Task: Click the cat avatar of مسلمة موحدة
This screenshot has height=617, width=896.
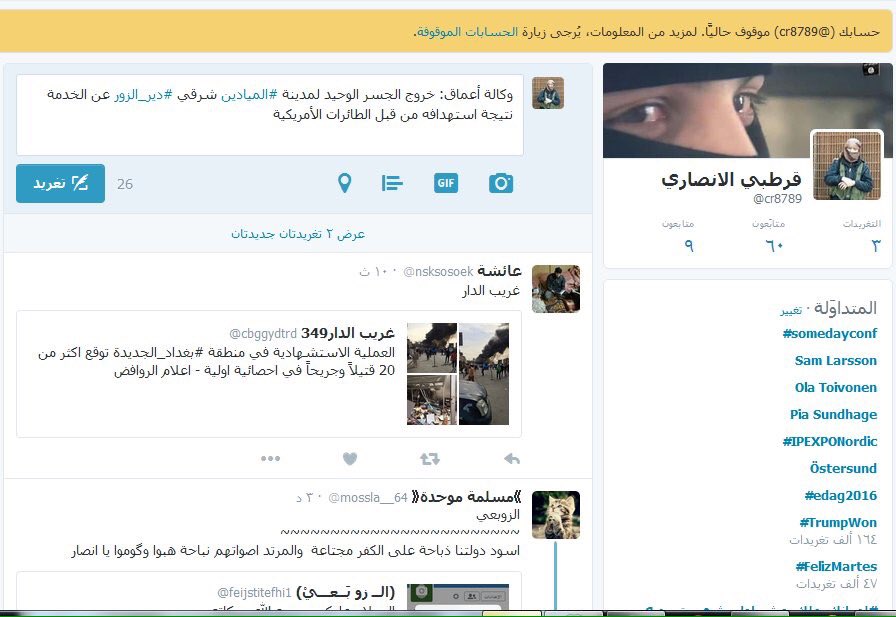Action: [x=556, y=515]
